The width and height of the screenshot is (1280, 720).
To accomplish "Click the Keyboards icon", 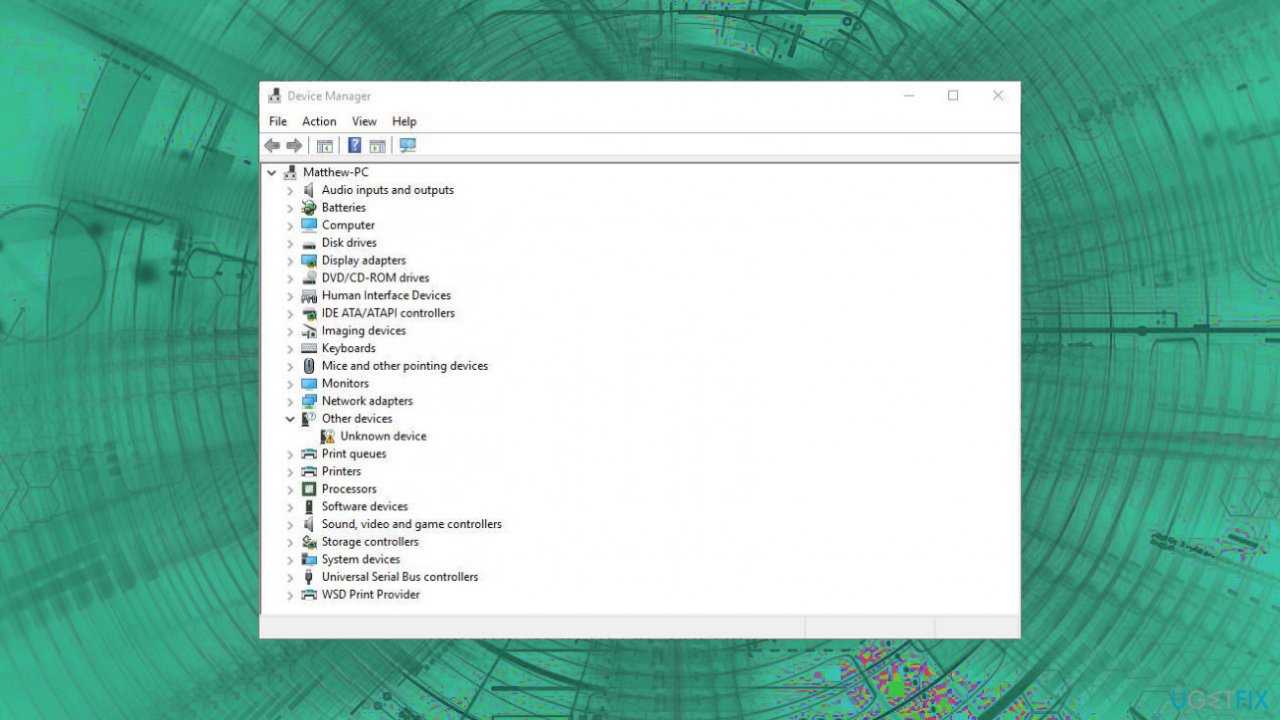I will [309, 348].
